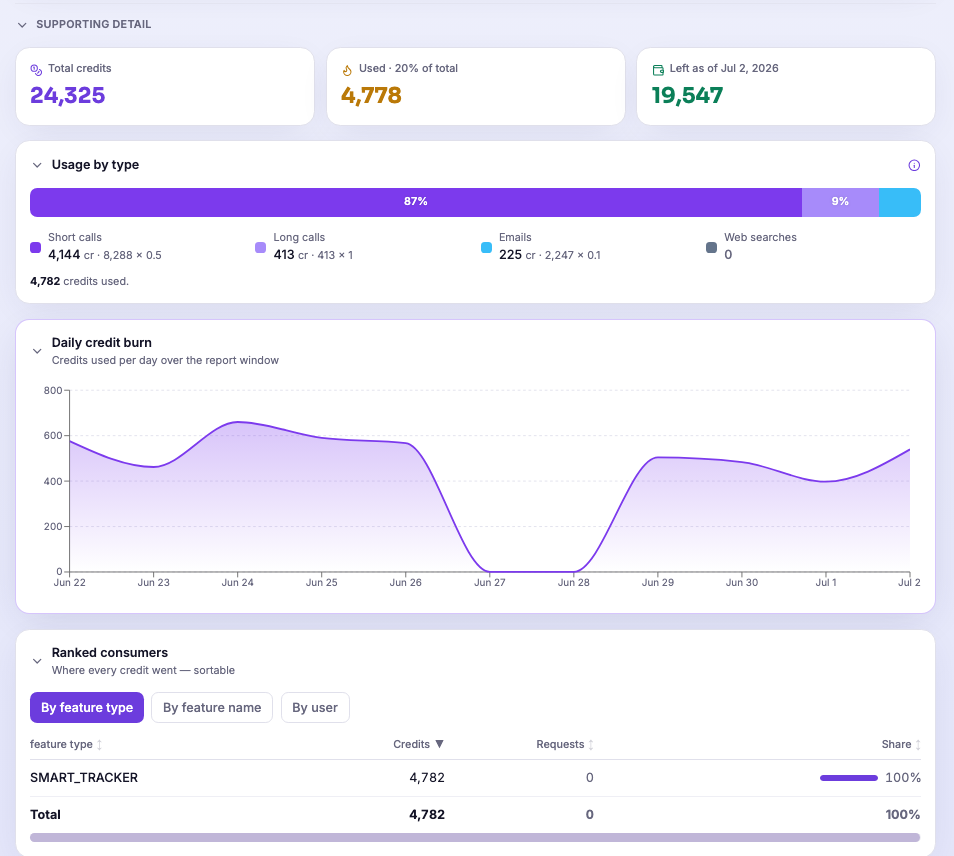Click the Long calls lavender legend swatch
Viewport: 954px width, 856px height.
[260, 247]
